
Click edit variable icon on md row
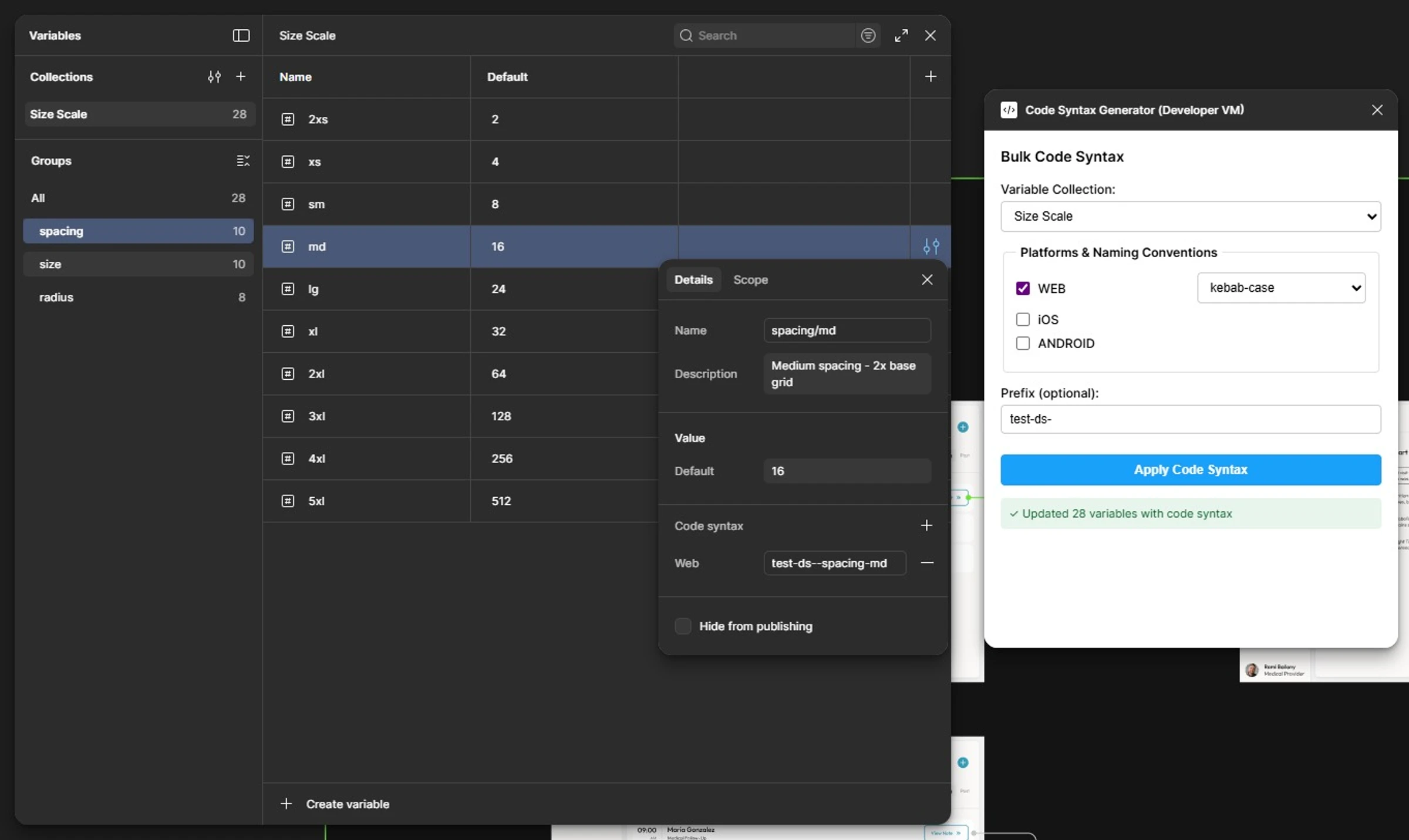point(931,247)
